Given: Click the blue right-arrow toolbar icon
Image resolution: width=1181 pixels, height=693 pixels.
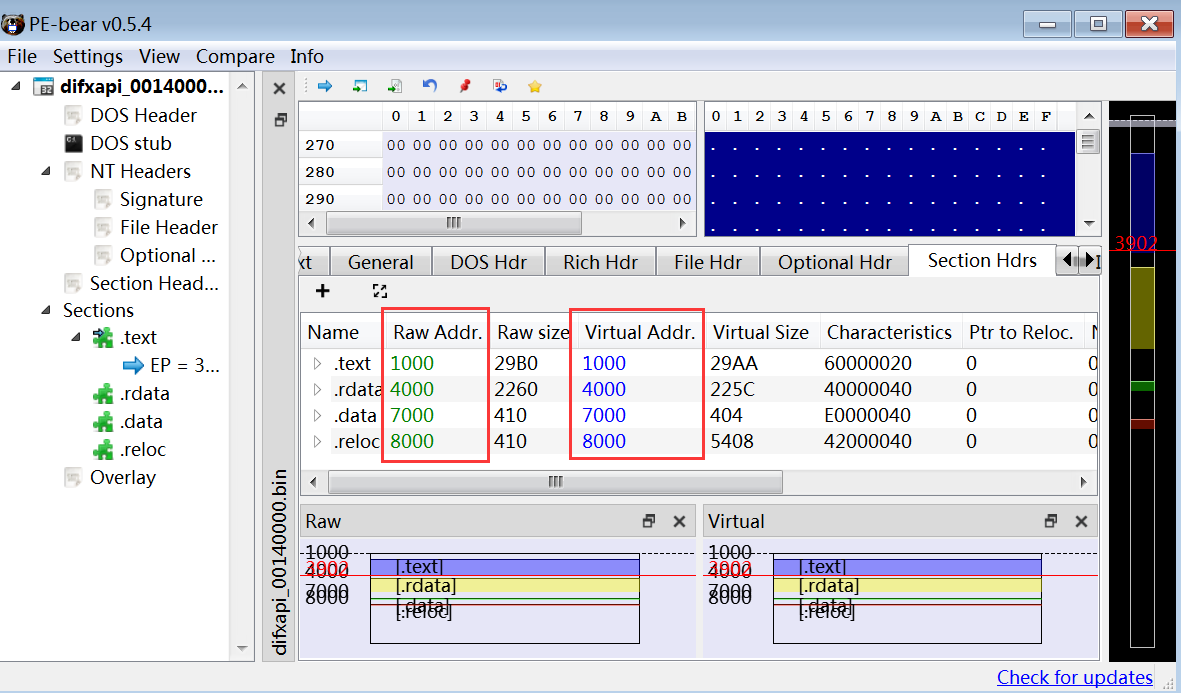Looking at the screenshot, I should click(324, 87).
